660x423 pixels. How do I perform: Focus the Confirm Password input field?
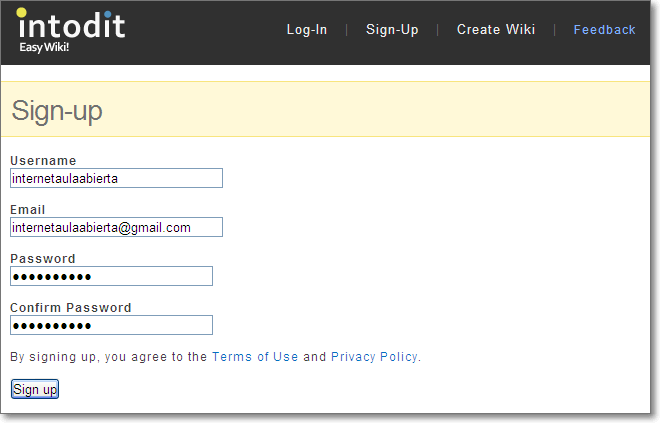point(112,325)
